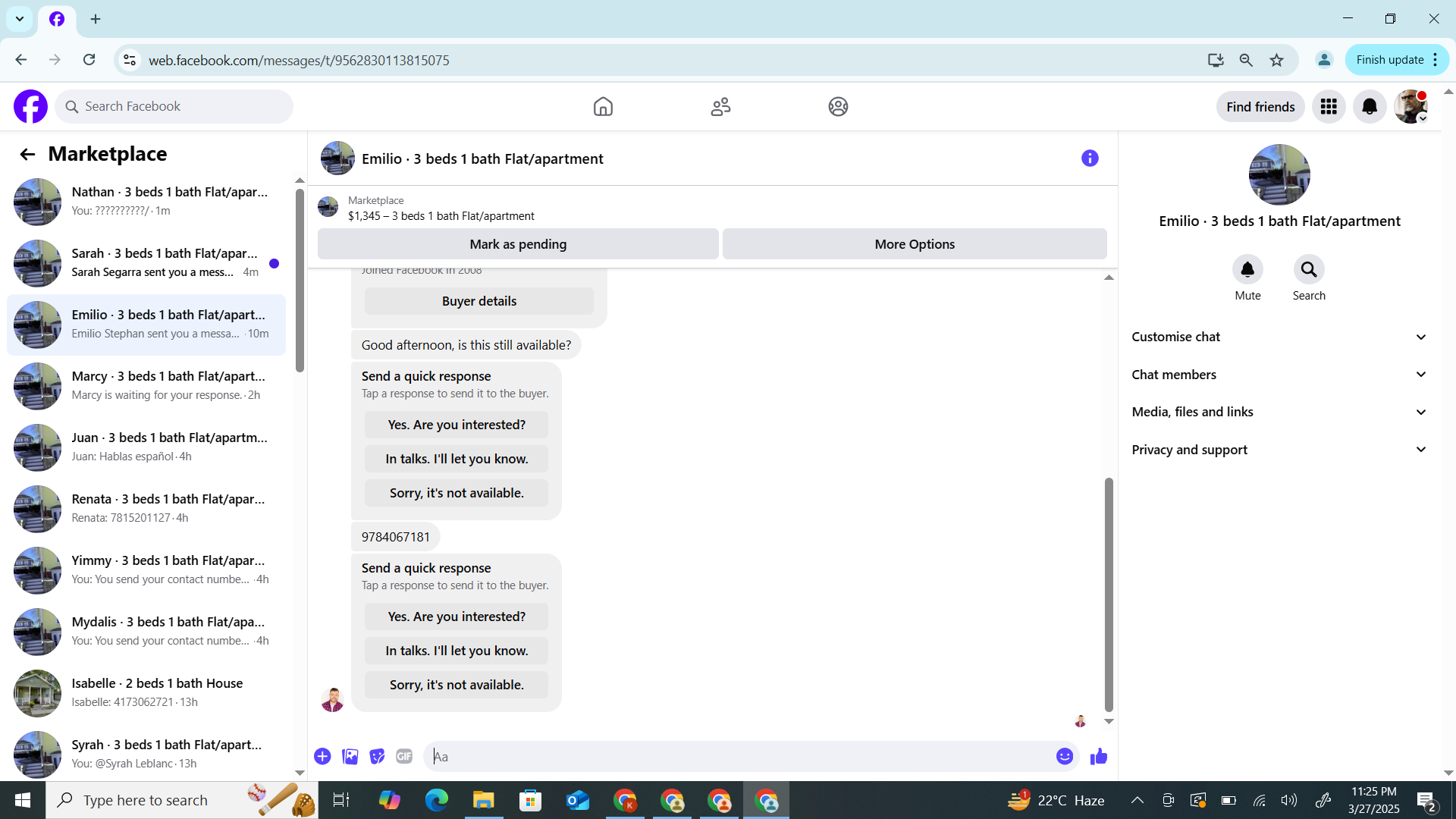This screenshot has width=1456, height=819.
Task: Open Chrome menu three dots
Action: (1436, 60)
